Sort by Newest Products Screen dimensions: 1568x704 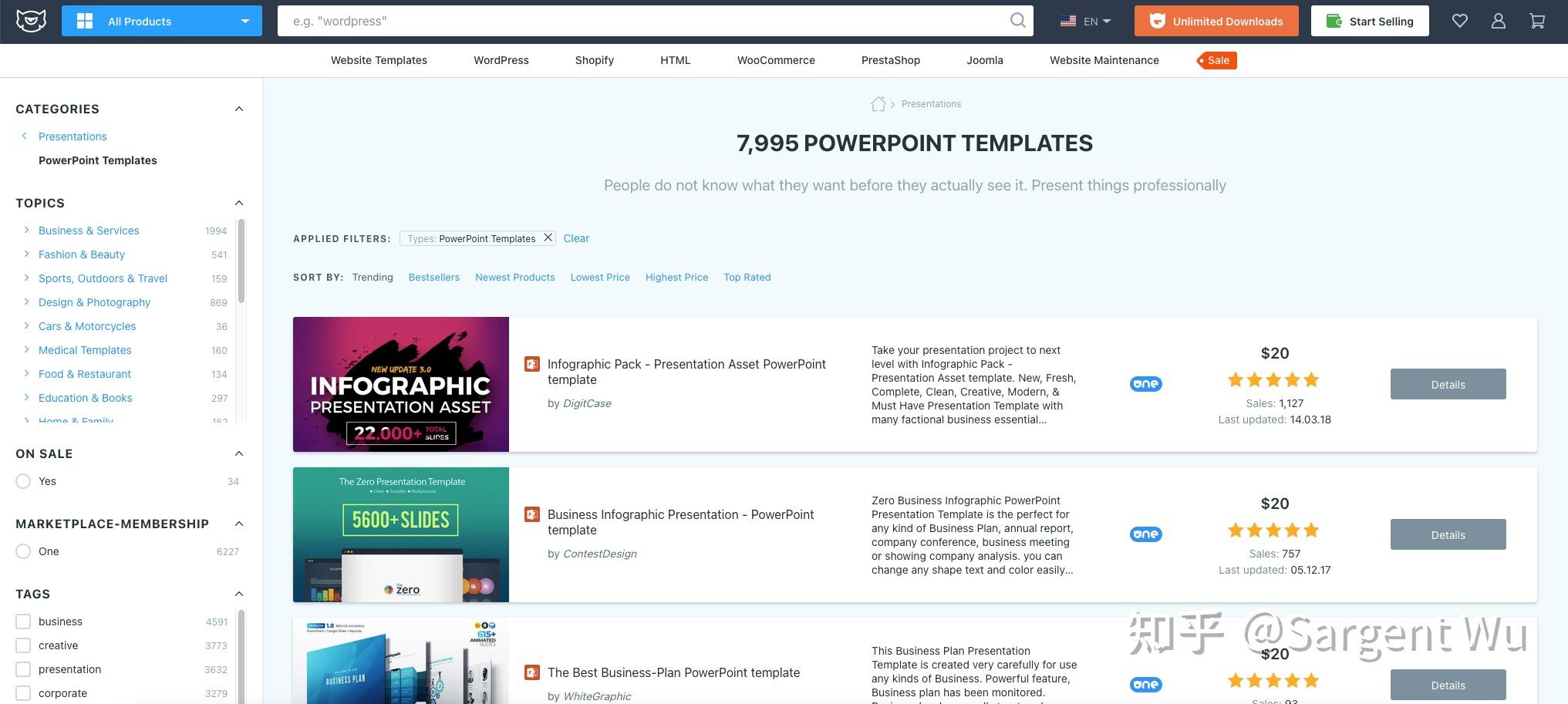515,277
